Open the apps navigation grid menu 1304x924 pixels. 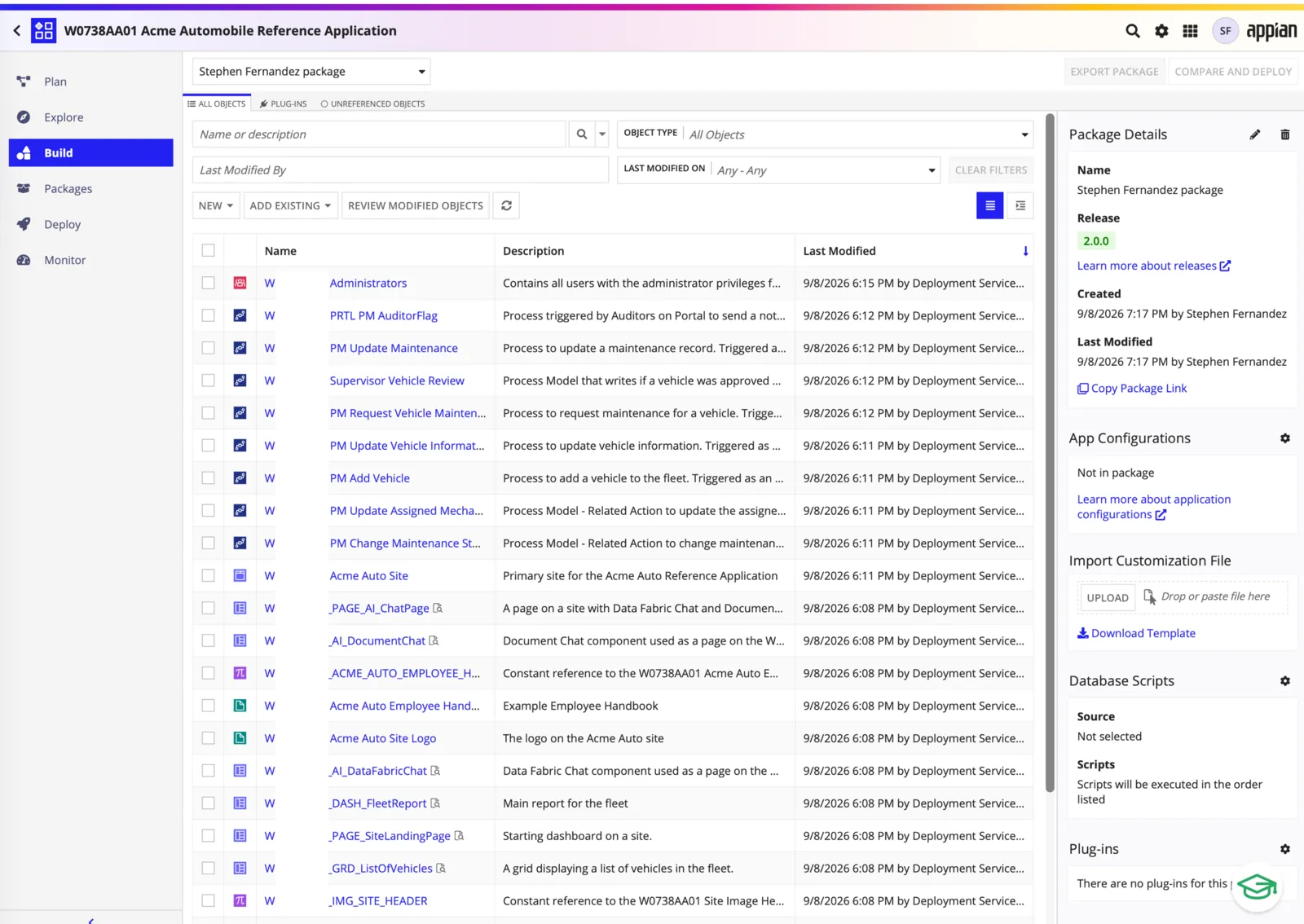click(1190, 31)
